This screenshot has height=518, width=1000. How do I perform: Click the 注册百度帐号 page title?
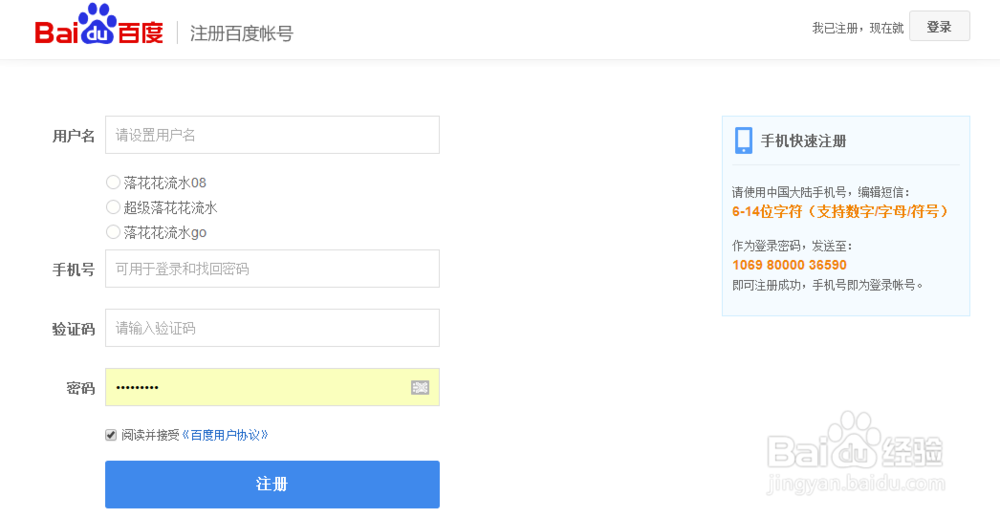[x=241, y=33]
